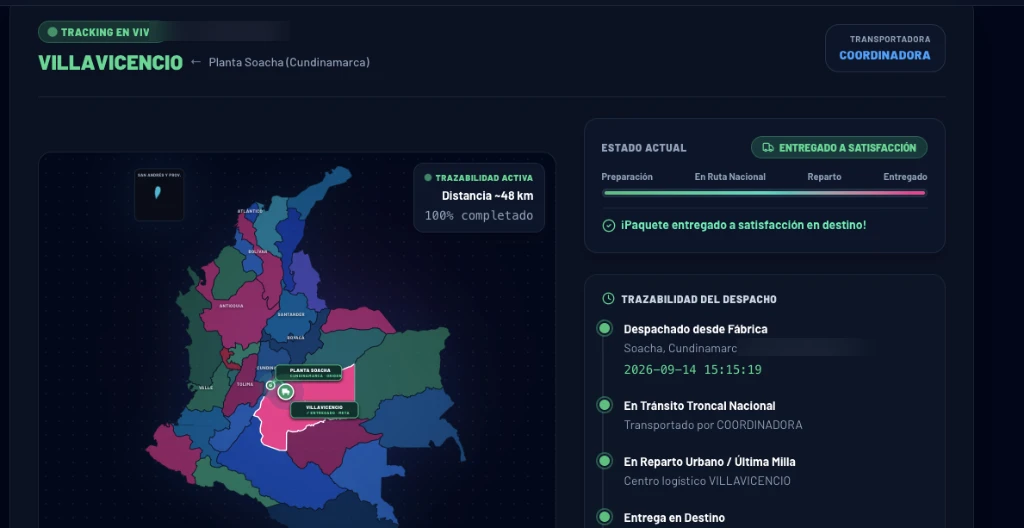Click the truck marker on the map
Viewport: 1024px width, 528px height.
[285, 392]
